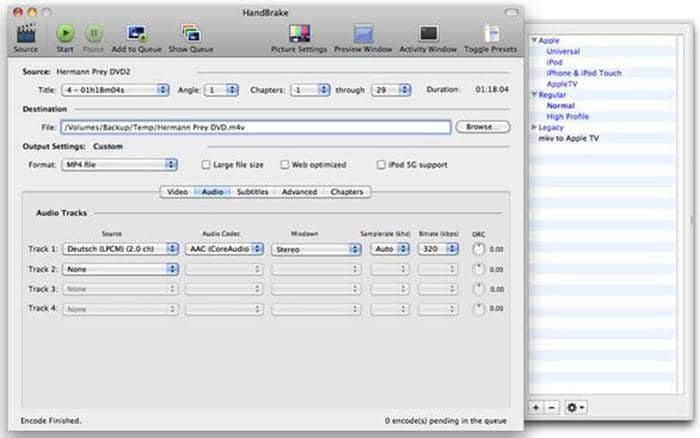Screen dimensions: 700x438
Task: Click the destination File path field
Action: 255,127
